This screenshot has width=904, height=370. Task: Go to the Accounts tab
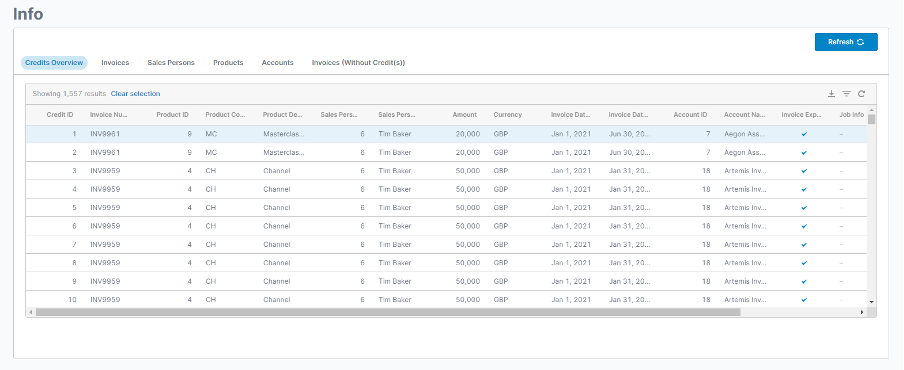(277, 63)
